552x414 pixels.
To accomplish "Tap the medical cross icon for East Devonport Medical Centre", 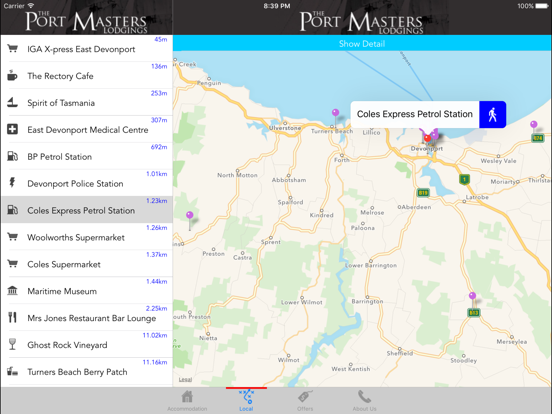I will pos(12,129).
